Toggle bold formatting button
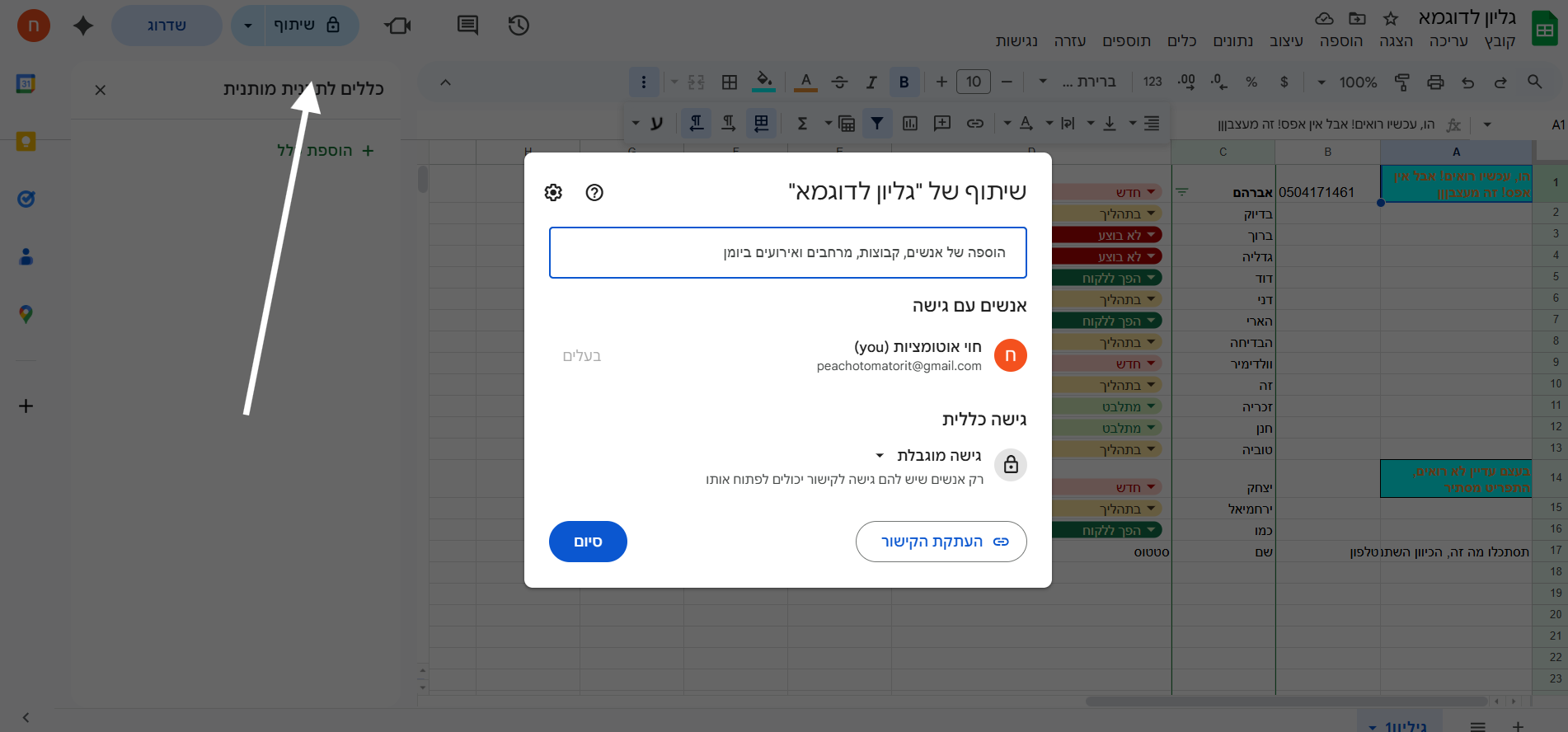1568x732 pixels. coord(904,82)
